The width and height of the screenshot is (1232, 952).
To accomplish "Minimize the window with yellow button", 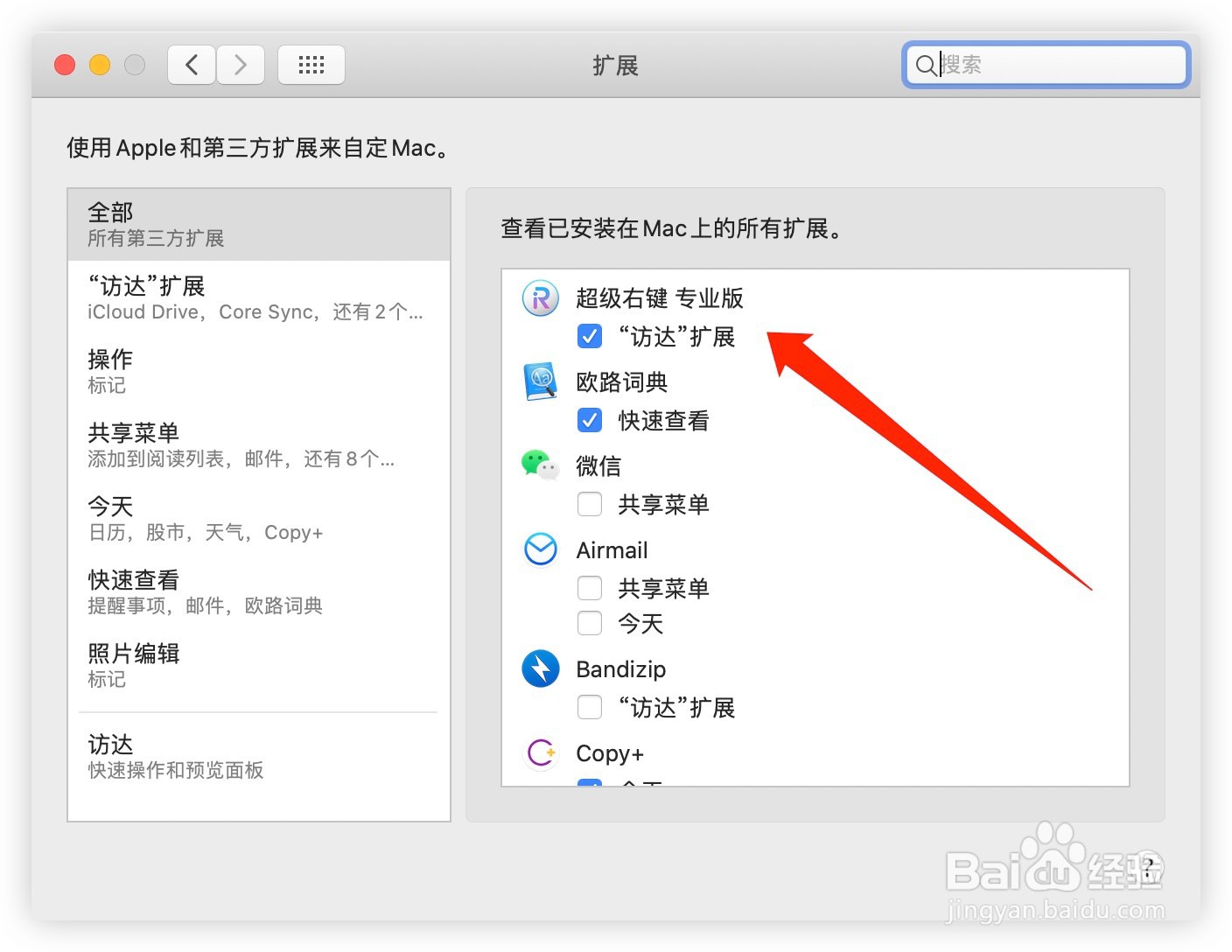I will [100, 65].
